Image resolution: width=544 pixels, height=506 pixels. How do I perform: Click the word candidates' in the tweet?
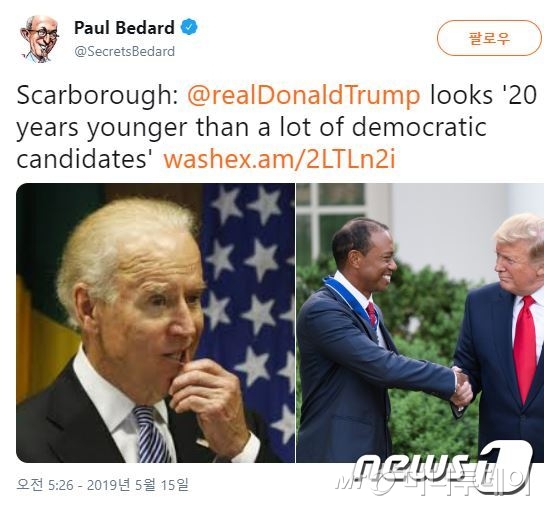[x=86, y=159]
